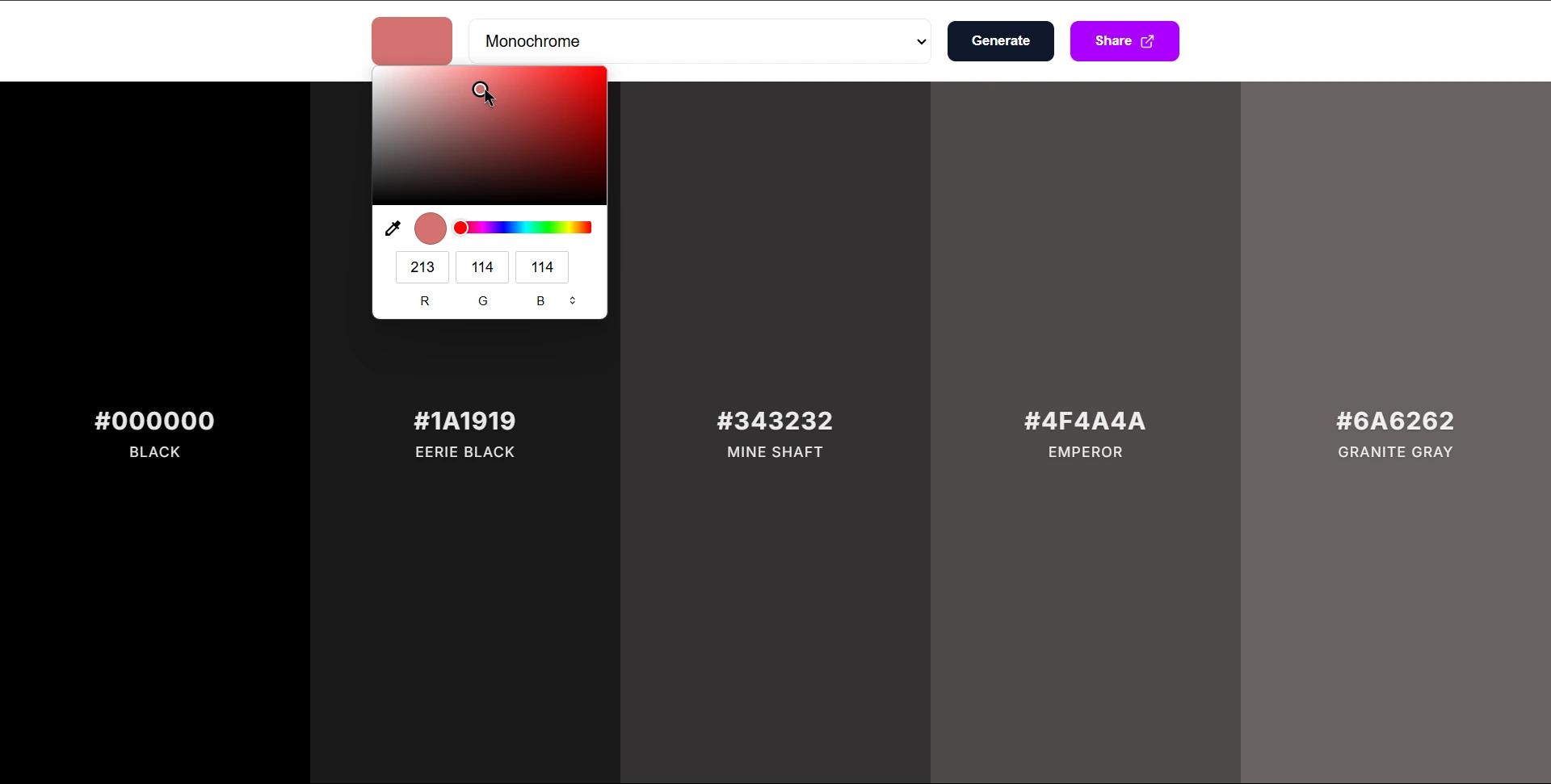
Task: Select the eyedropper tool in the color picker
Action: 393,228
